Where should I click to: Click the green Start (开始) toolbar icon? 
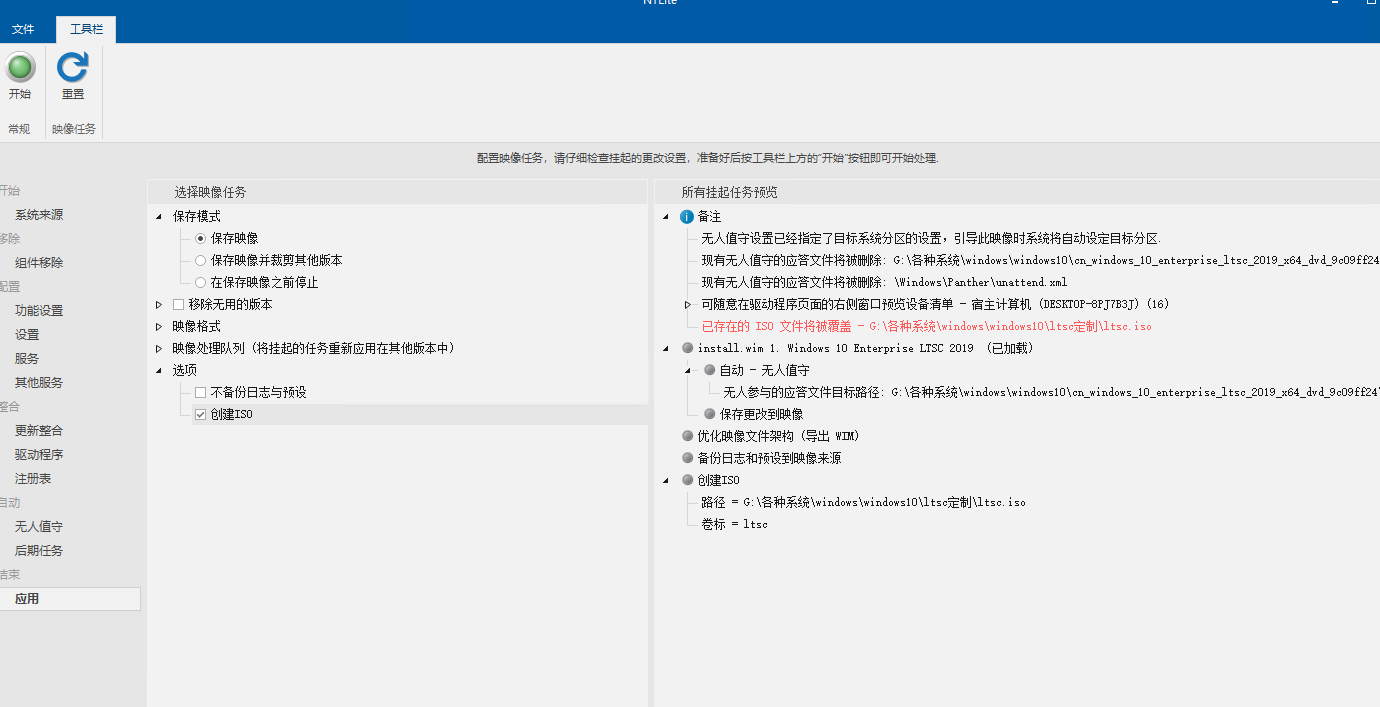pos(20,68)
